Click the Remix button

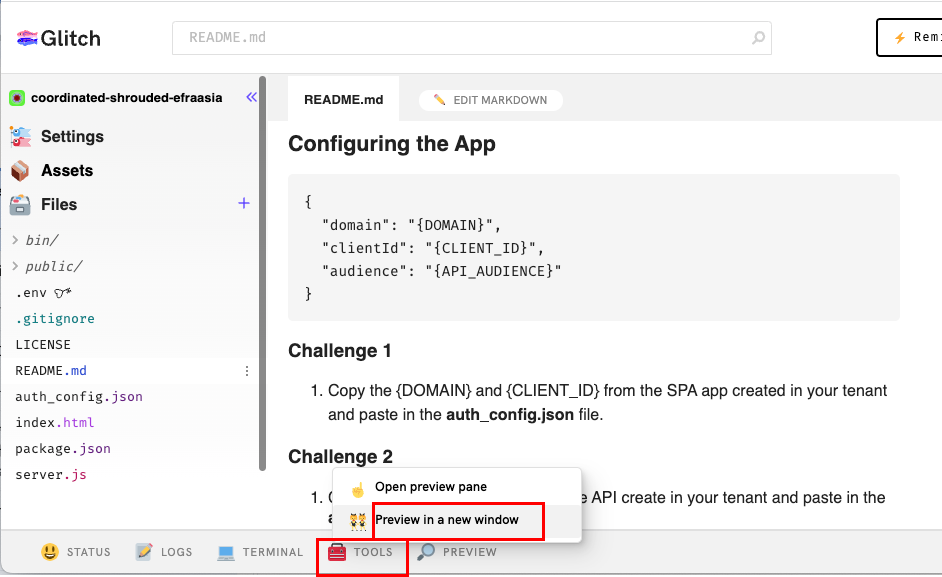(x=908, y=38)
